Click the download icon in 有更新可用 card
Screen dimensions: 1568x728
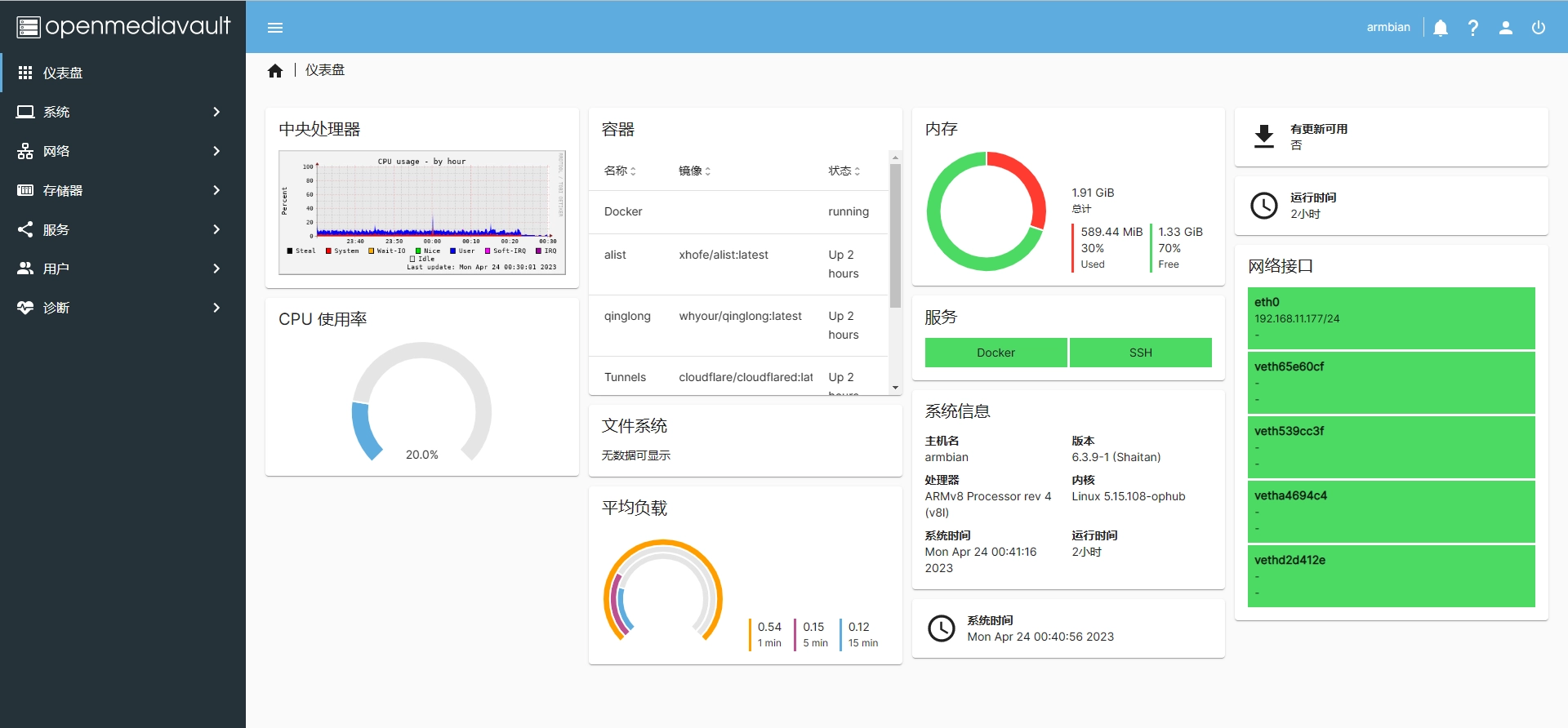coord(1264,136)
